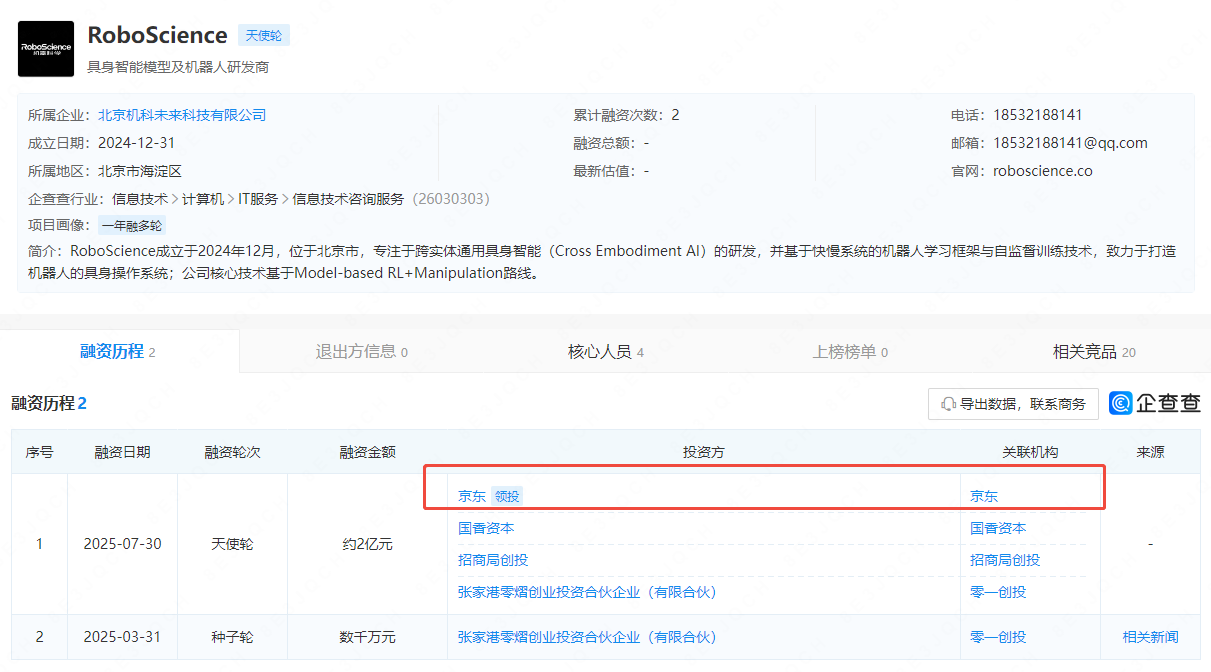Open 京东 in the 关联机构 column

(x=984, y=496)
